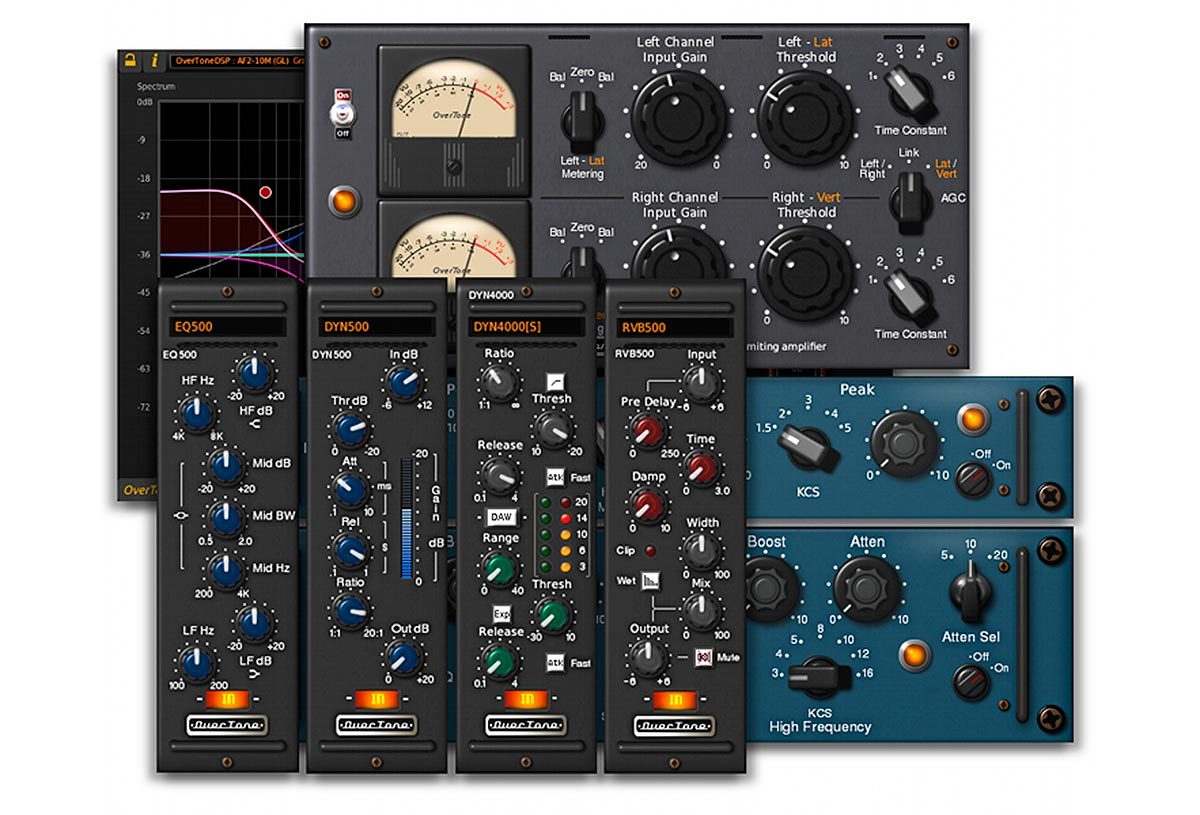
Task: Open the RVB500 preset display
Action: pyautogui.click(x=674, y=327)
